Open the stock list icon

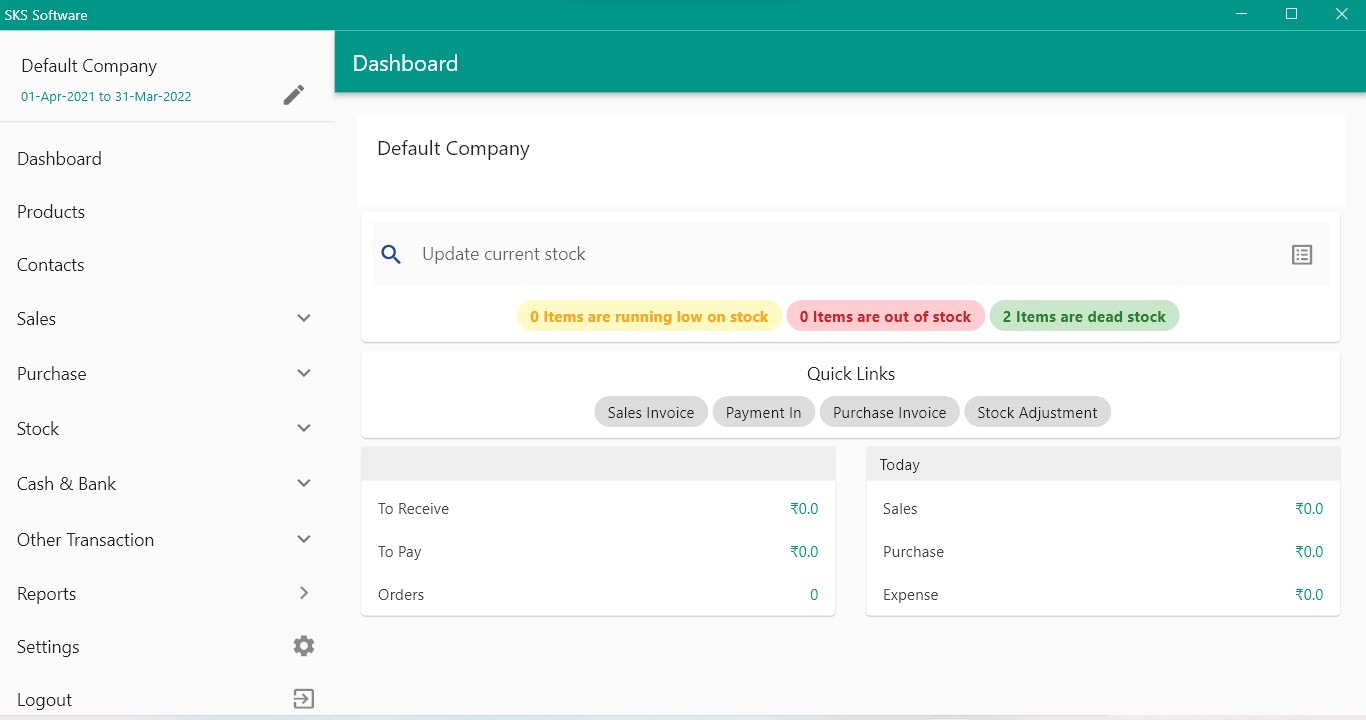tap(1301, 255)
